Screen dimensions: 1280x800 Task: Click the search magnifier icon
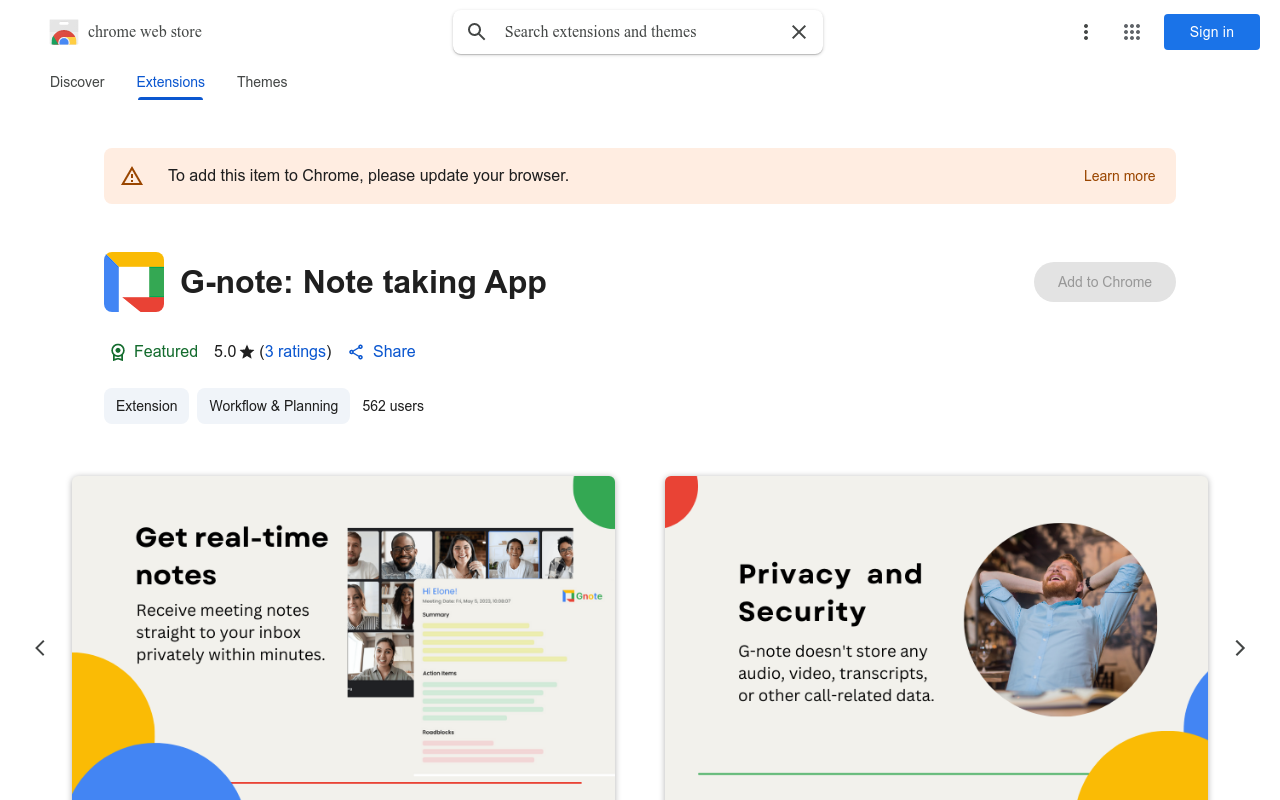[x=477, y=32]
